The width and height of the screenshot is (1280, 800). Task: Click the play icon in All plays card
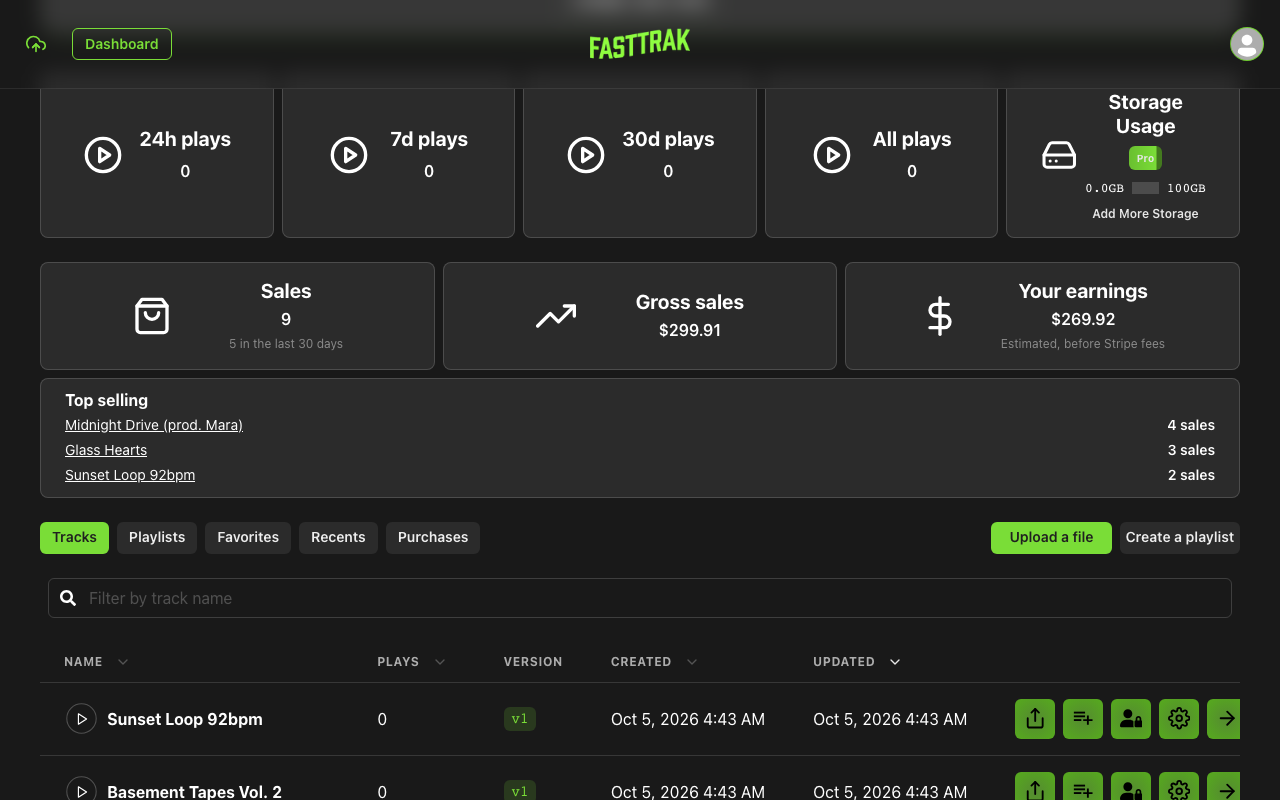tap(832, 155)
